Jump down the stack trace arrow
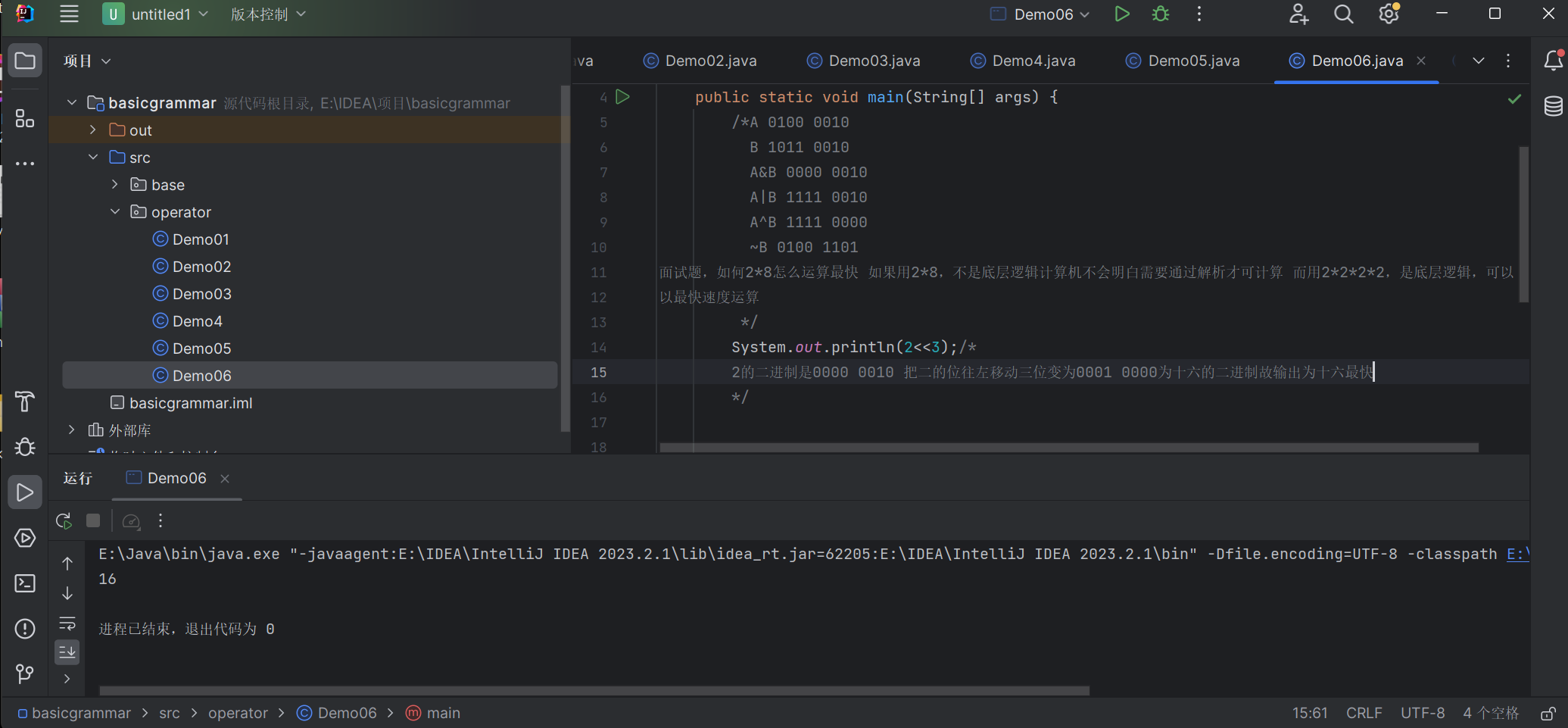1568x728 pixels. pyautogui.click(x=67, y=592)
